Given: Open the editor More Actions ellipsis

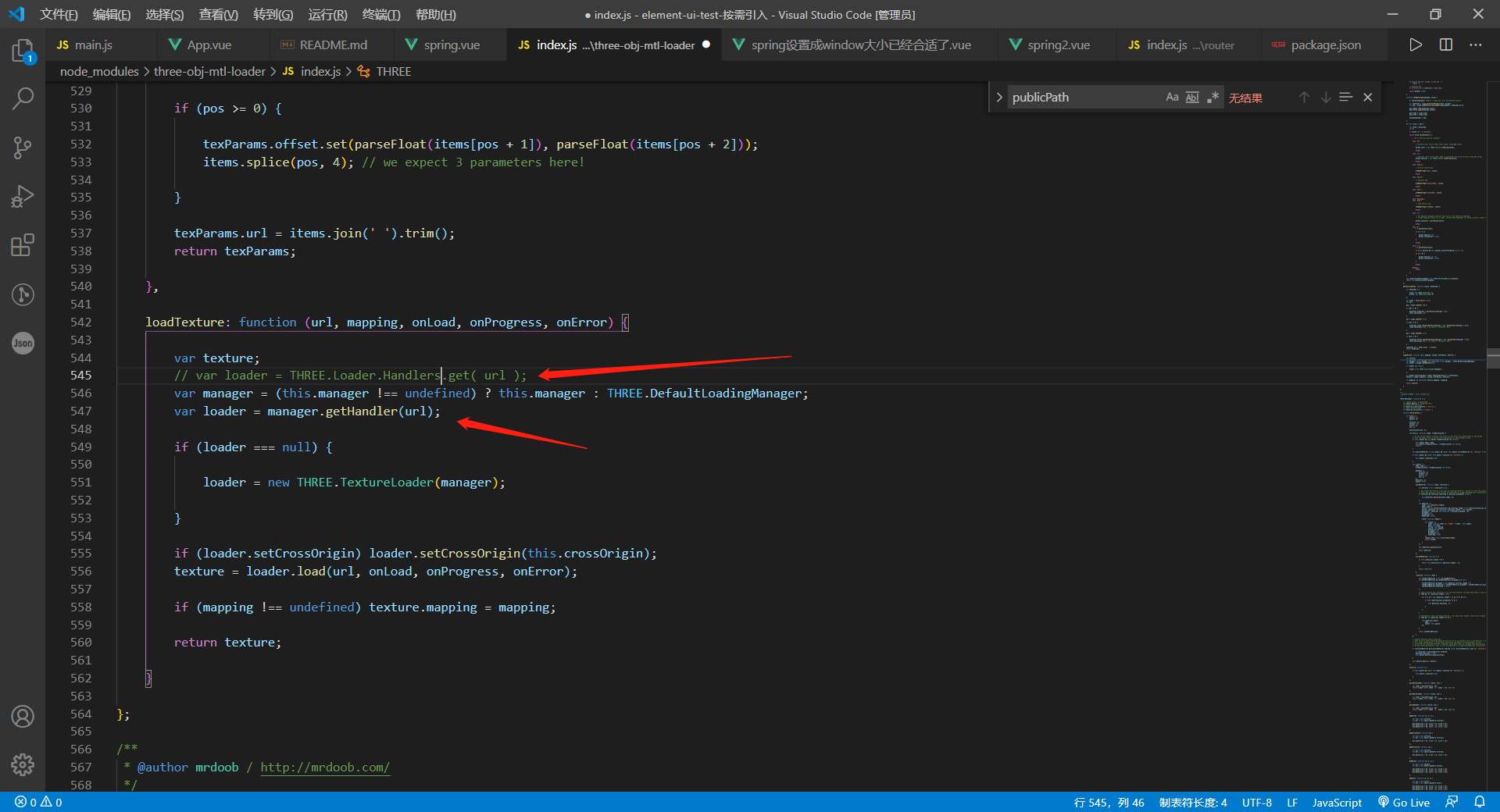Looking at the screenshot, I should (x=1475, y=45).
